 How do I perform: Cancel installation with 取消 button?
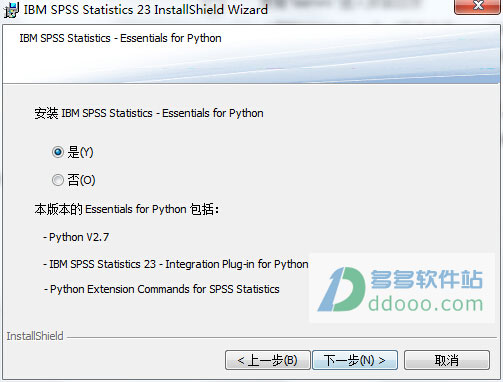[447, 360]
